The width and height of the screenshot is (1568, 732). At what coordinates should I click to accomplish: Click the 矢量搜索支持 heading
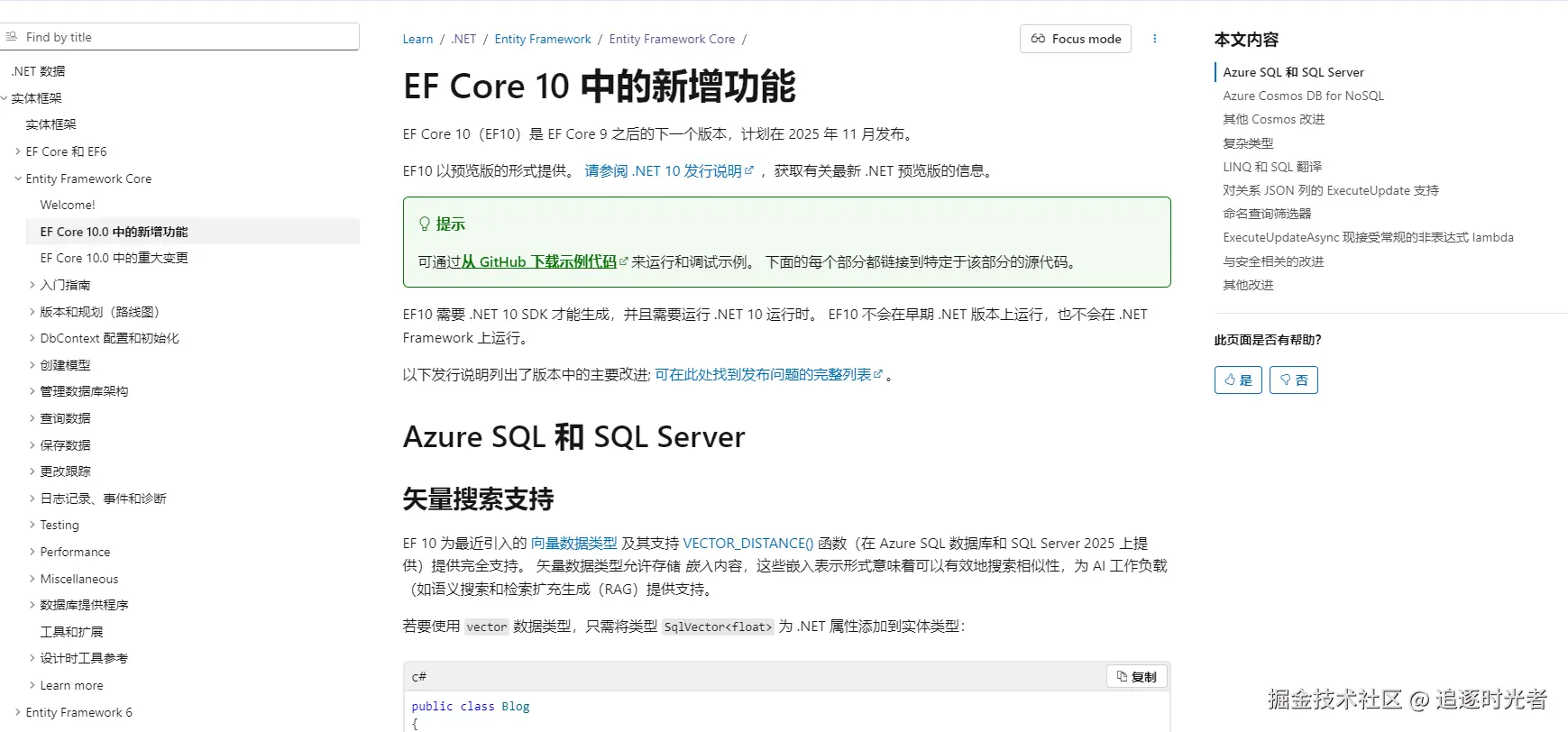click(478, 499)
